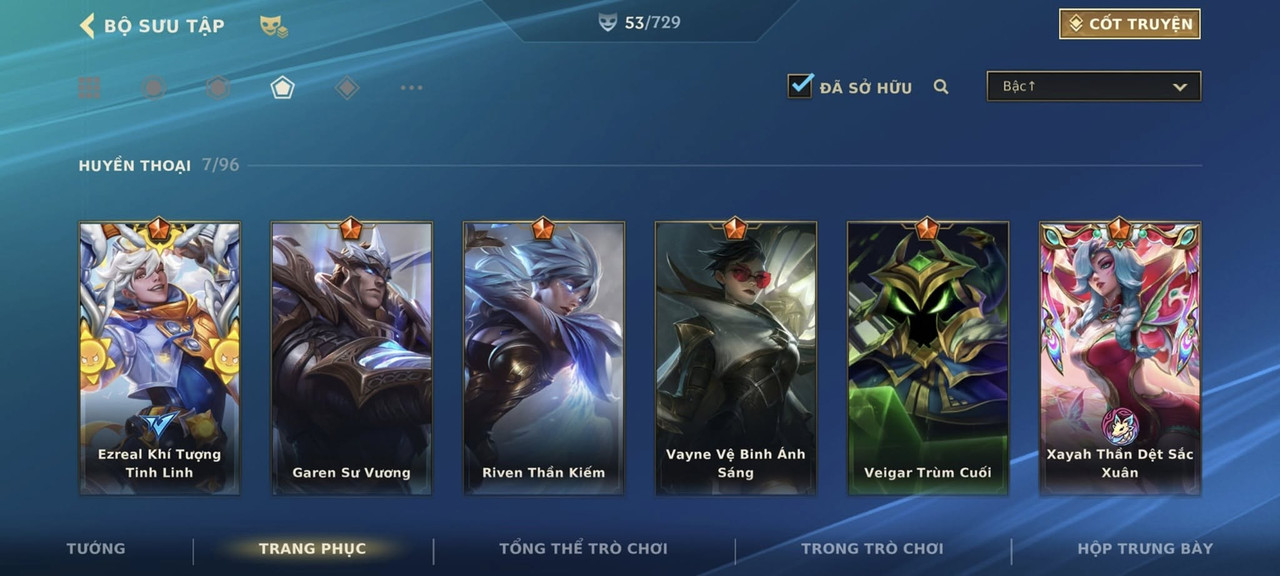Select the second circular rarity filter icon
This screenshot has height=576, width=1280.
pyautogui.click(x=153, y=88)
